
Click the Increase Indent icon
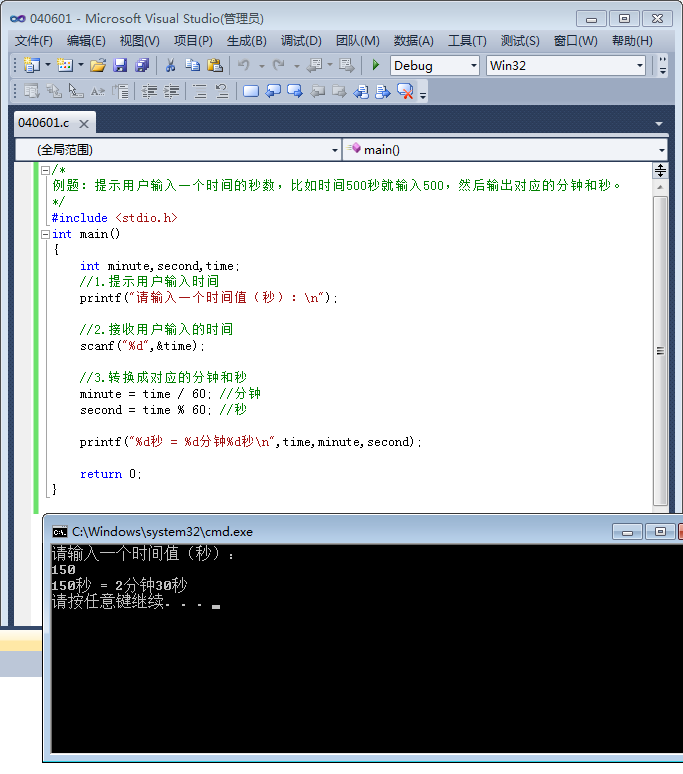tap(171, 91)
